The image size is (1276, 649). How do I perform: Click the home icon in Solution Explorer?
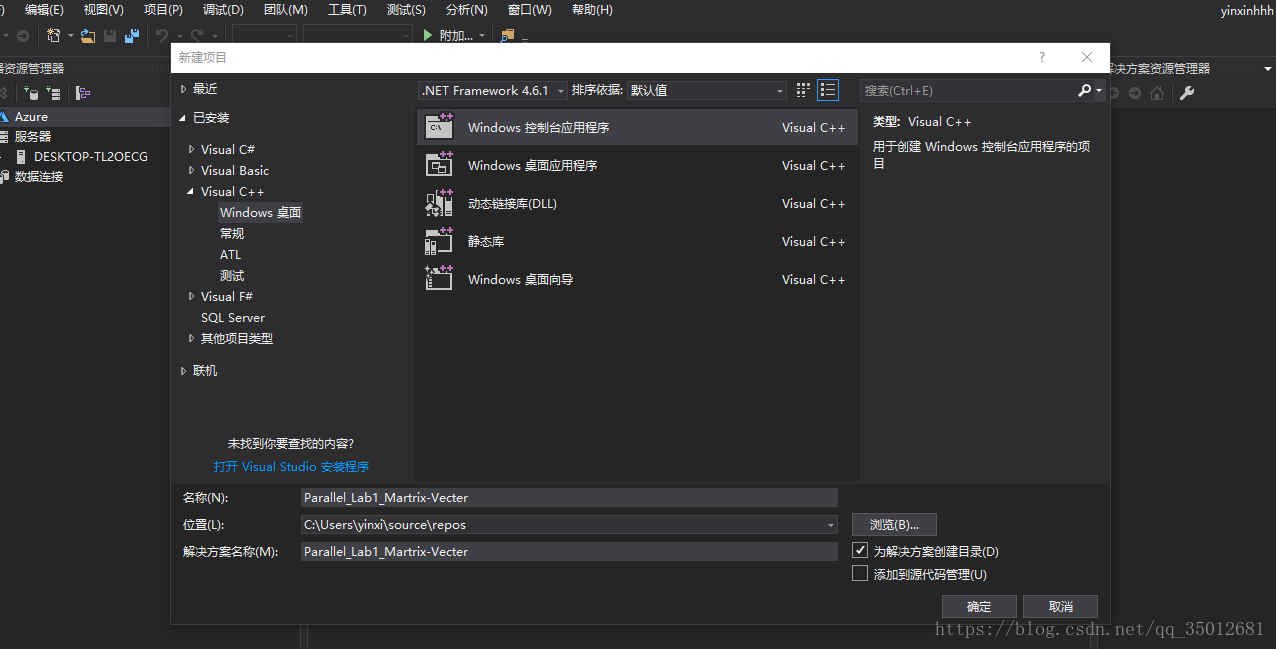pos(1157,93)
